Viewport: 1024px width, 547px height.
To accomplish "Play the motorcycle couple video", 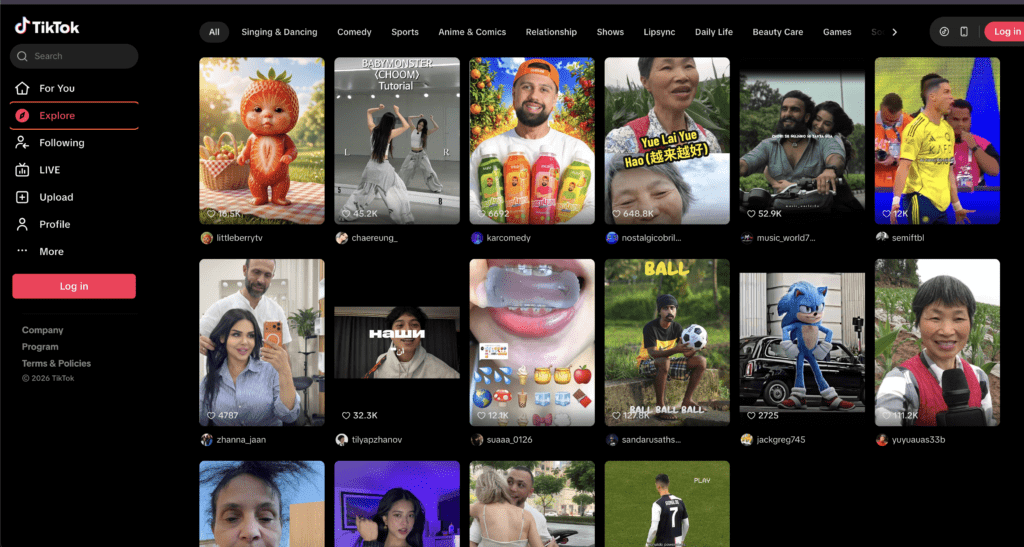I will click(802, 141).
